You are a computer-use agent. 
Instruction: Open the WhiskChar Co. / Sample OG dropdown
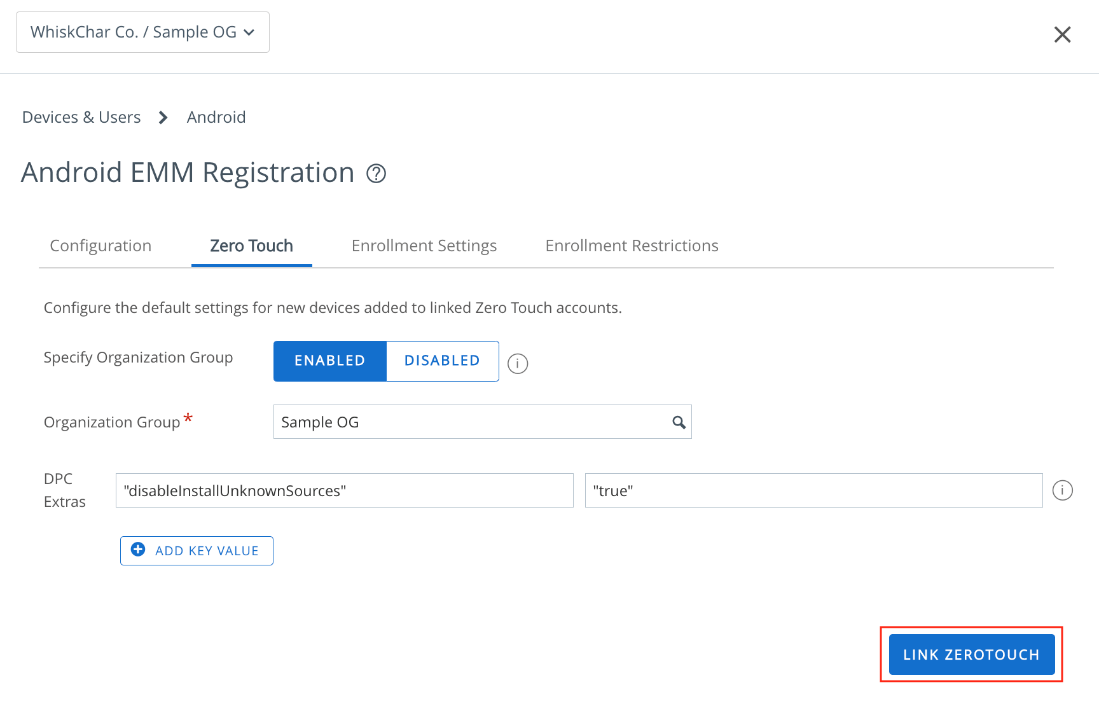(143, 32)
